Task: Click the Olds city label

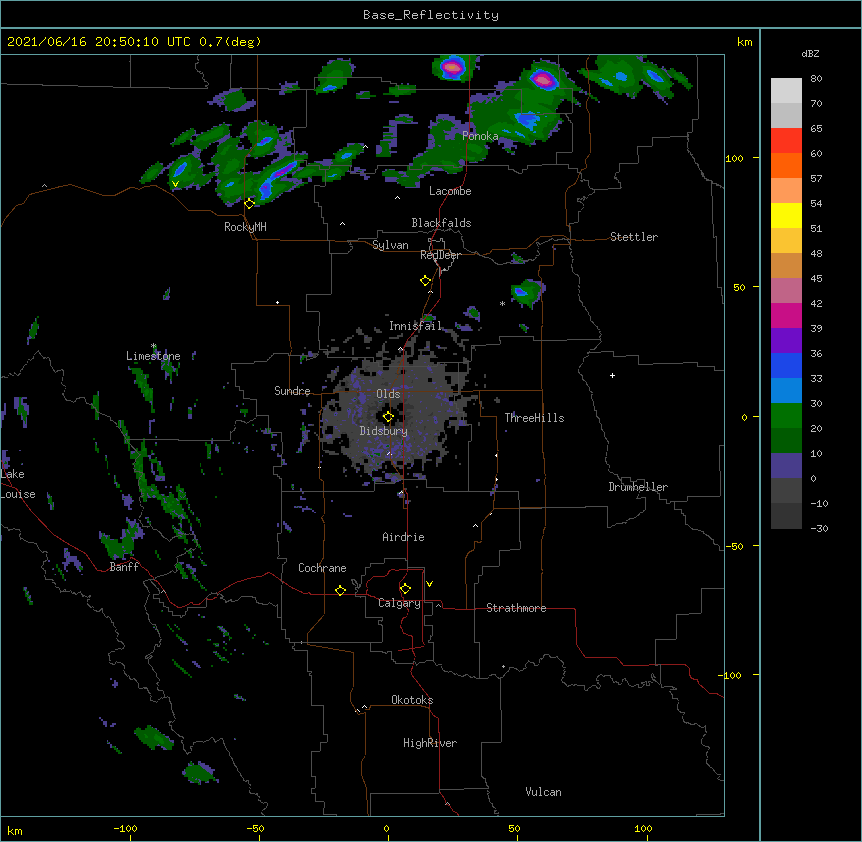Action: point(388,394)
